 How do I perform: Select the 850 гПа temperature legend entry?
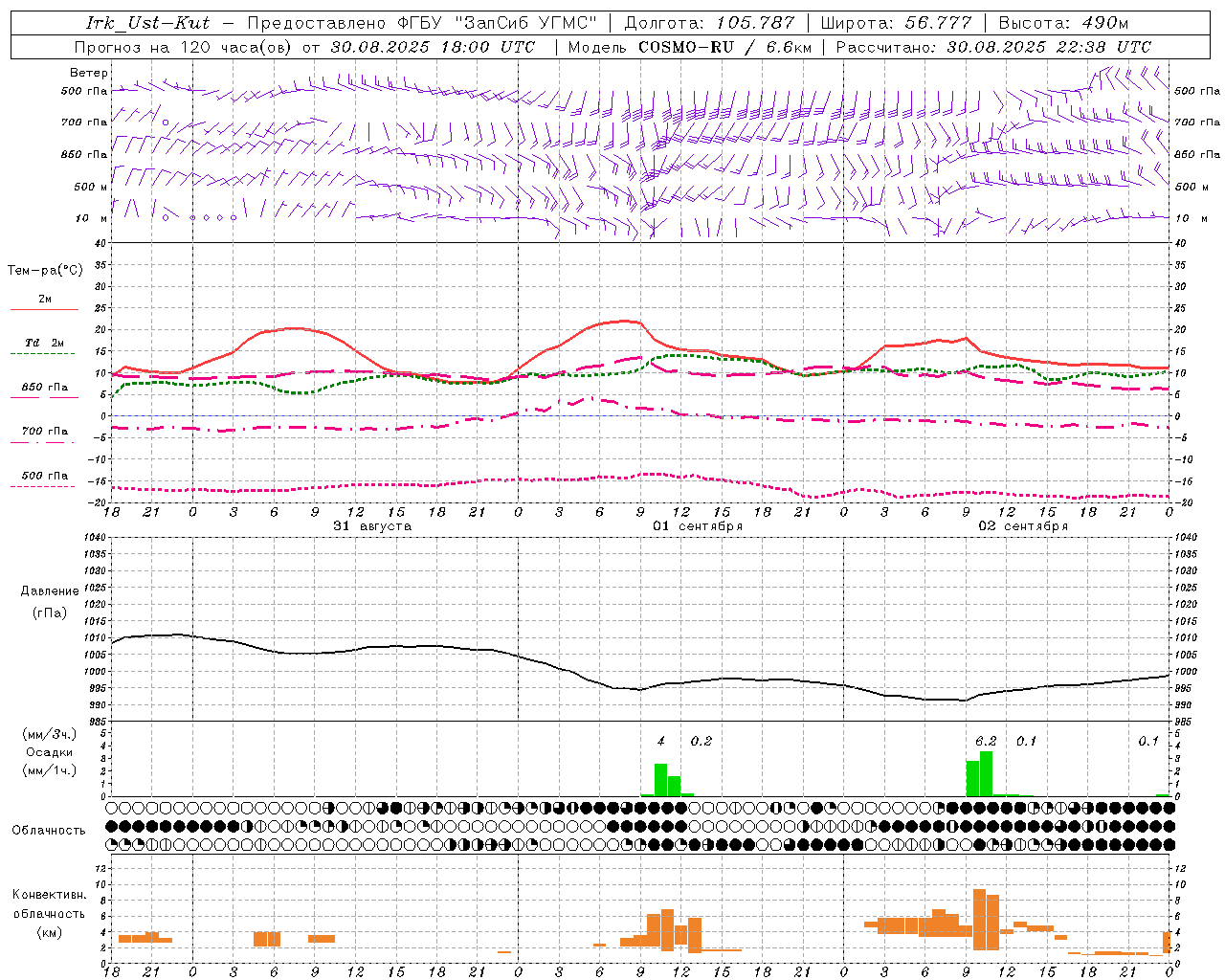pos(45,388)
